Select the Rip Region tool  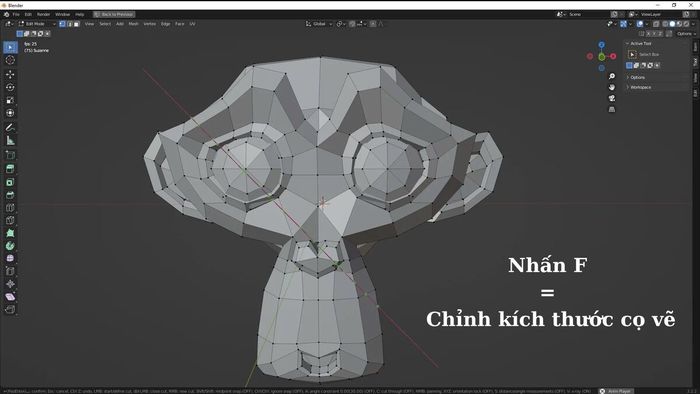coord(10,309)
